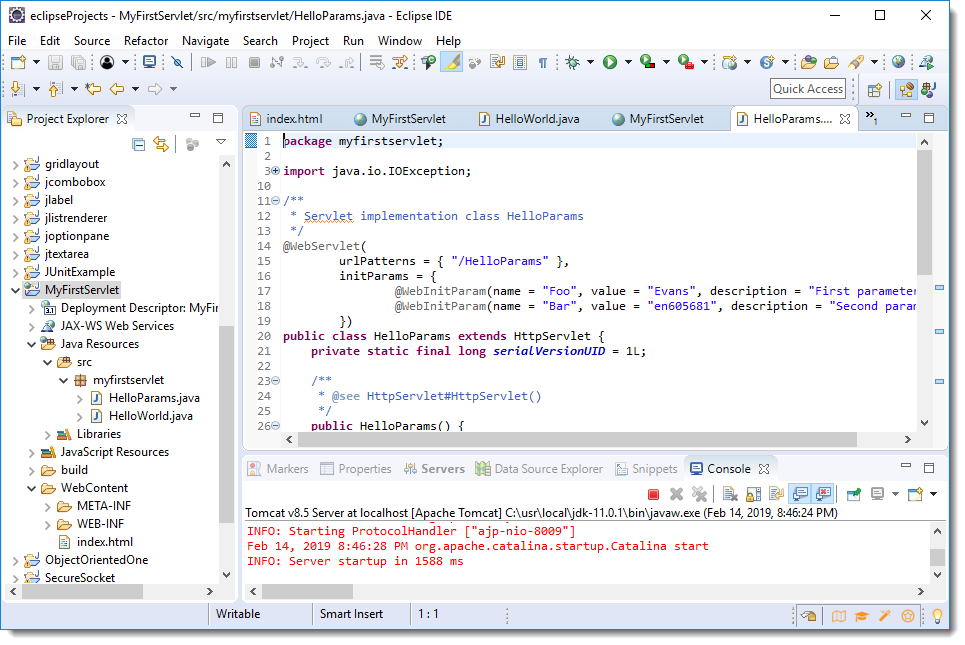Viewport: 965px width, 645px height.
Task: Toggle Mark Occurrences highlighter
Action: (452, 62)
